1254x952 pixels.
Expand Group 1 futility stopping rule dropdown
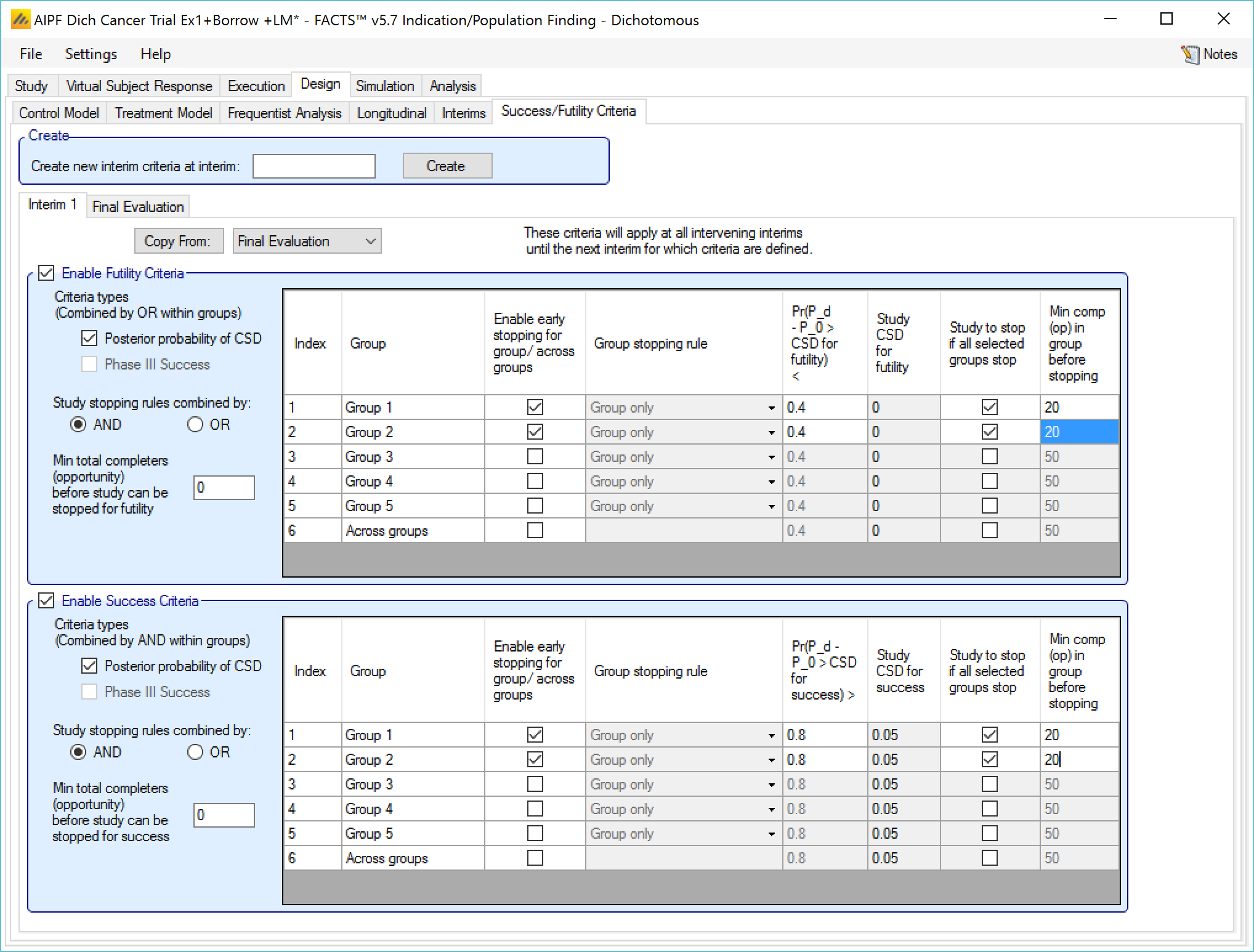(x=771, y=408)
